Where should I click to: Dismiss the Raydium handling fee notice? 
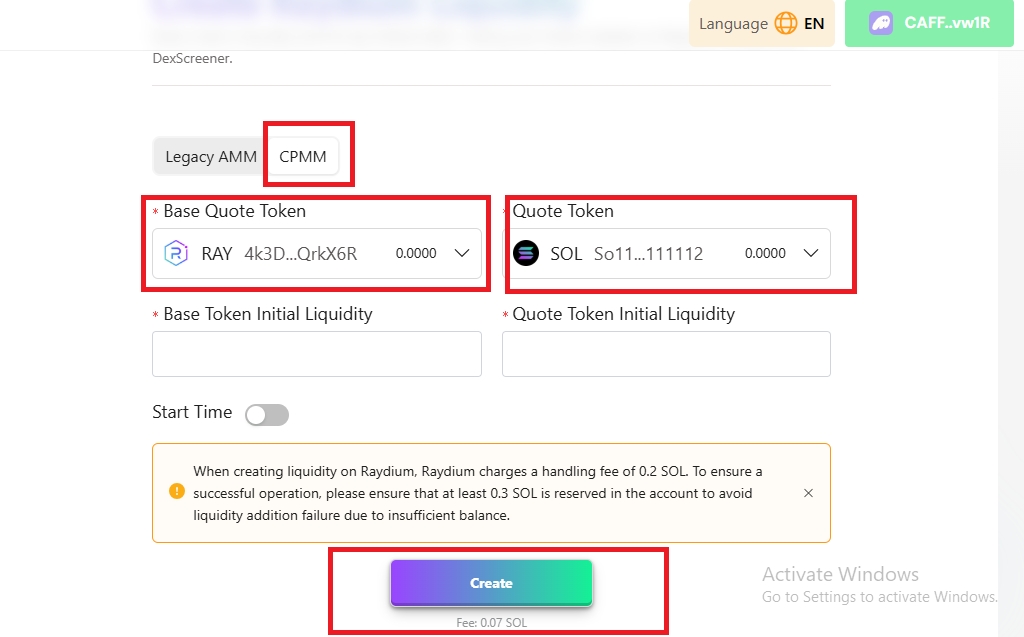[808, 493]
